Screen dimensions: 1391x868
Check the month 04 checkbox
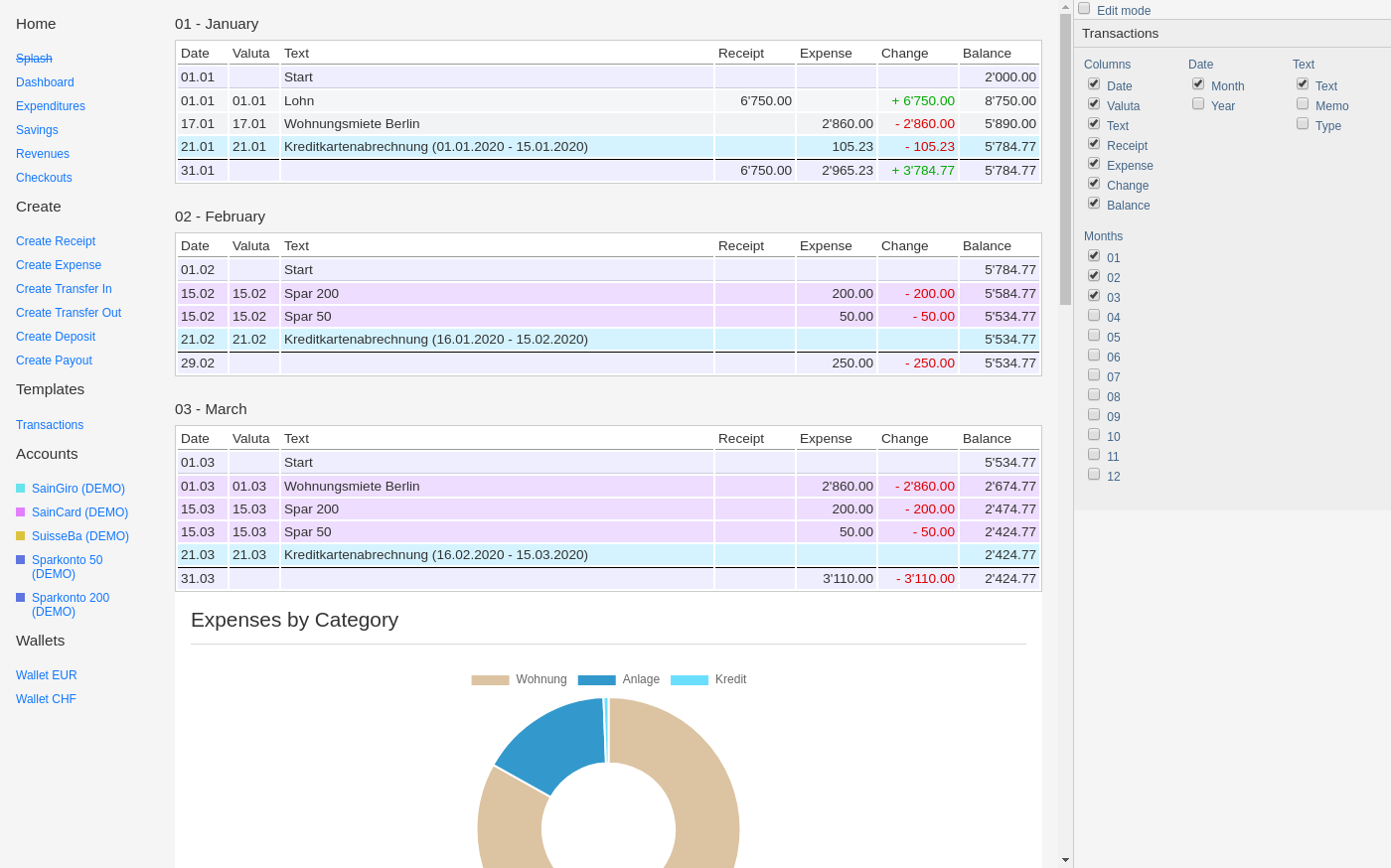[1094, 315]
